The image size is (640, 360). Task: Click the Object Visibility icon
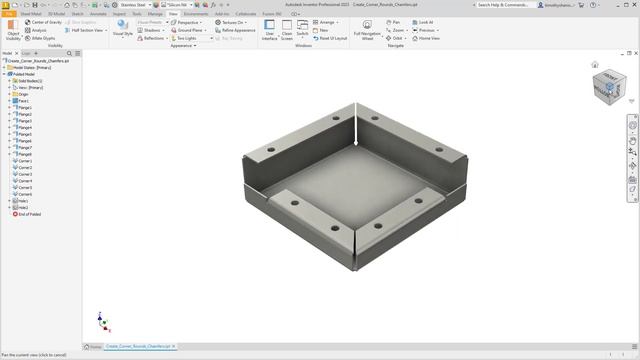tap(13, 30)
